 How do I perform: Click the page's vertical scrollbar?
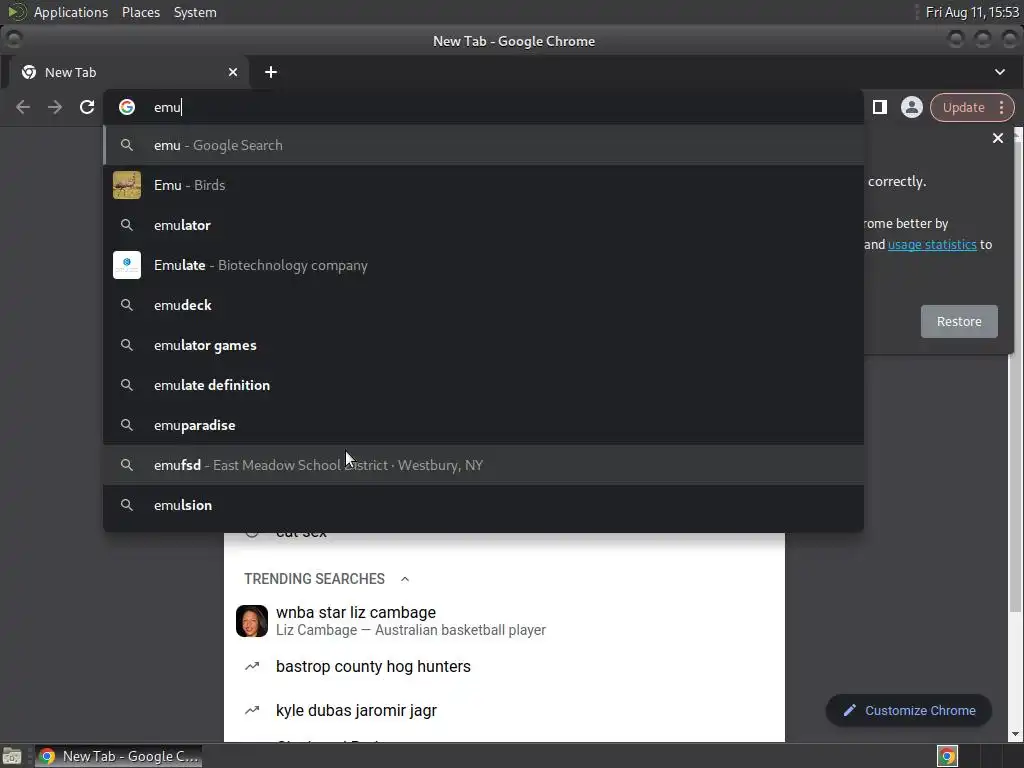coord(1016,377)
